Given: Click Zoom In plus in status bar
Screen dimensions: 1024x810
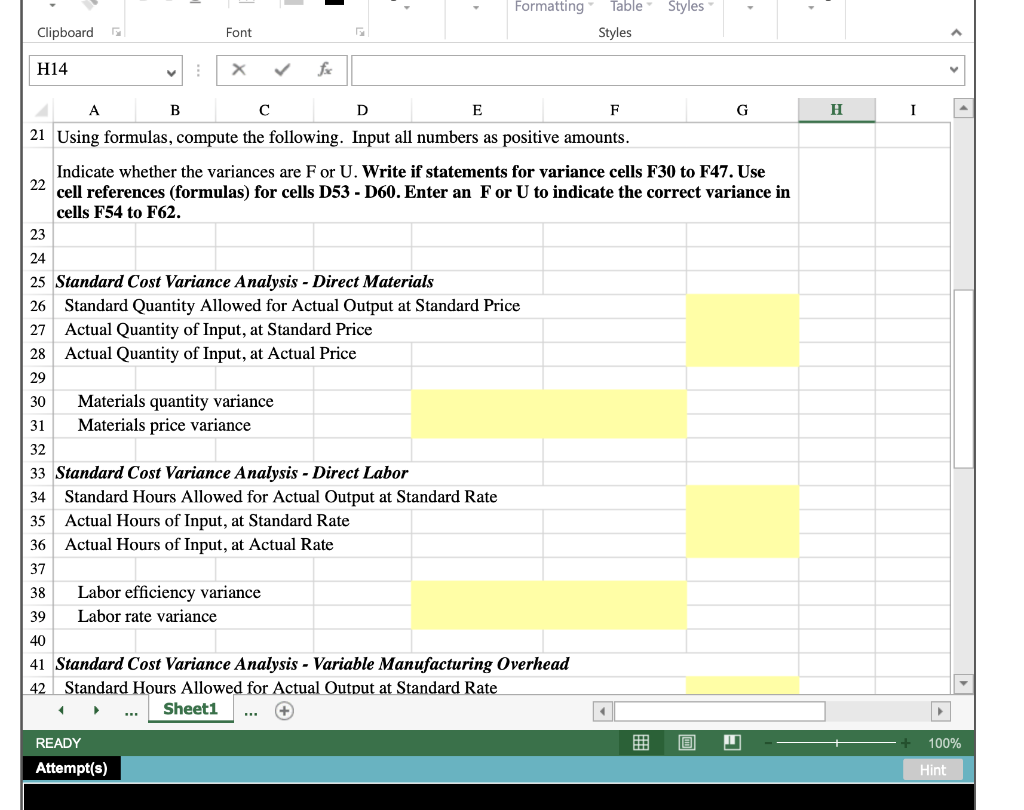Looking at the screenshot, I should (906, 742).
